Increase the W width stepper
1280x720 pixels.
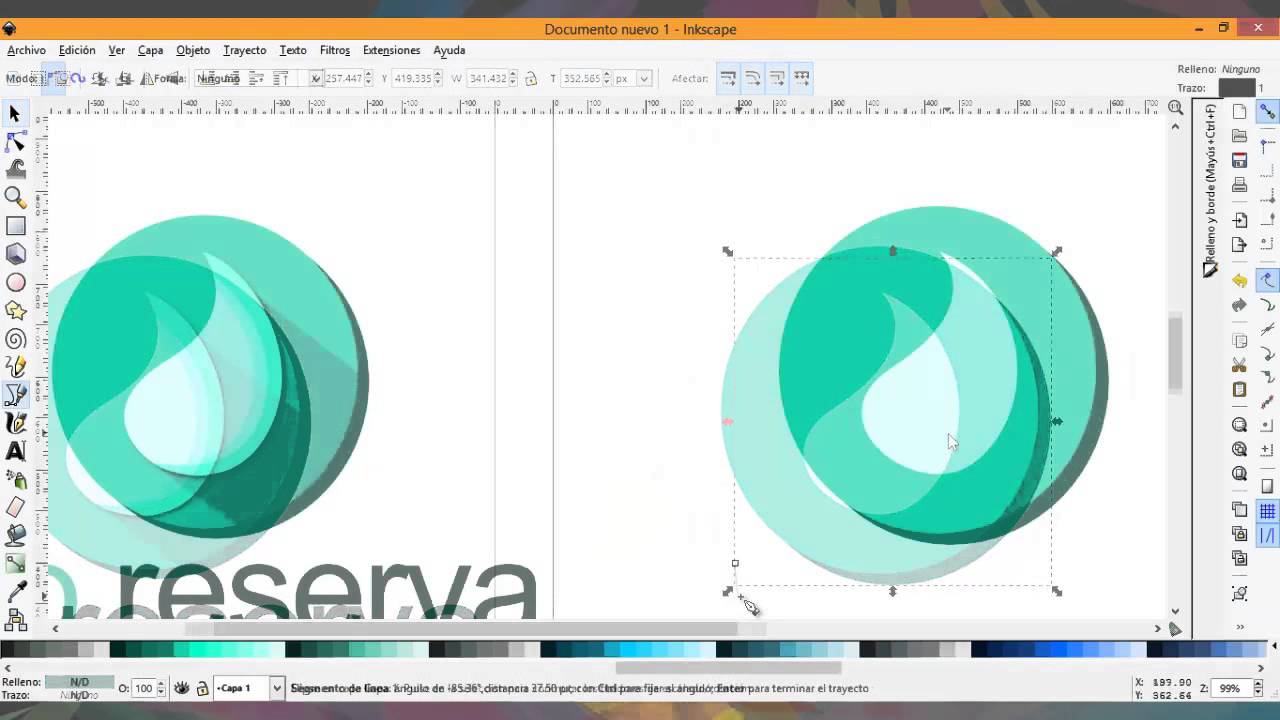(x=514, y=74)
